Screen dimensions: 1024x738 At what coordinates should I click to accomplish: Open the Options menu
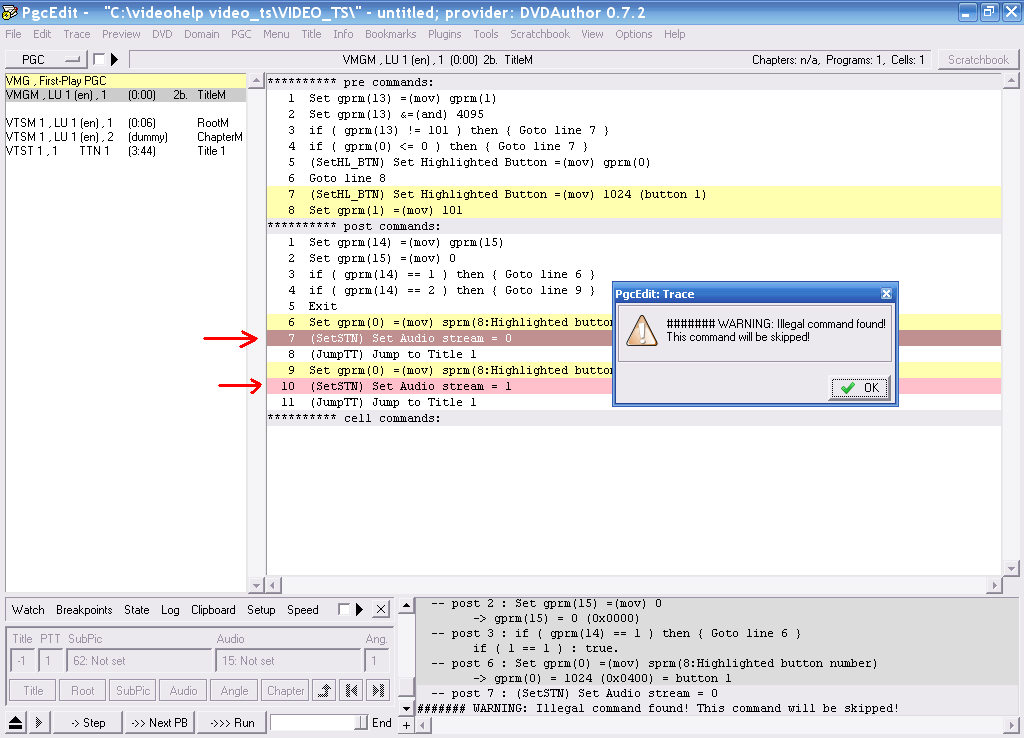click(x=633, y=34)
